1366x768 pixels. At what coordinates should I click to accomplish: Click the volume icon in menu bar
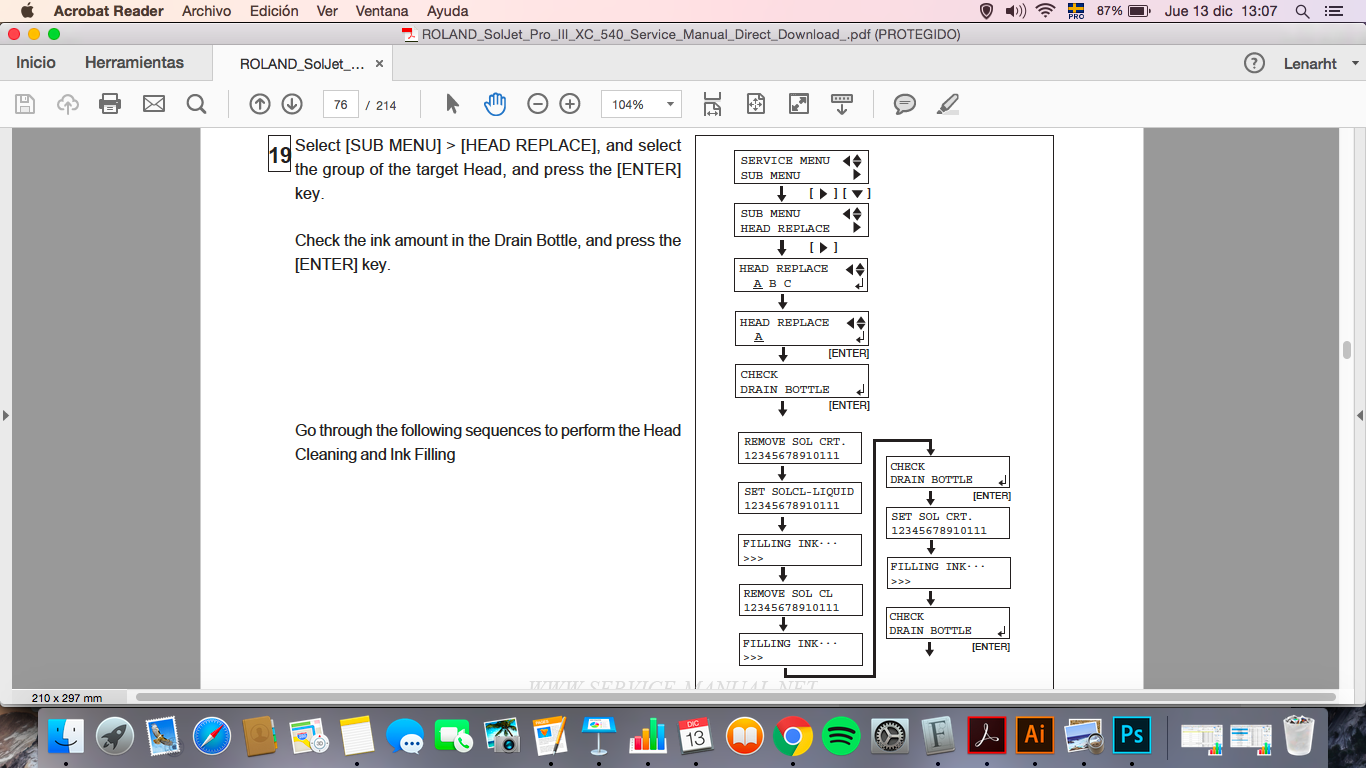pos(1015,11)
